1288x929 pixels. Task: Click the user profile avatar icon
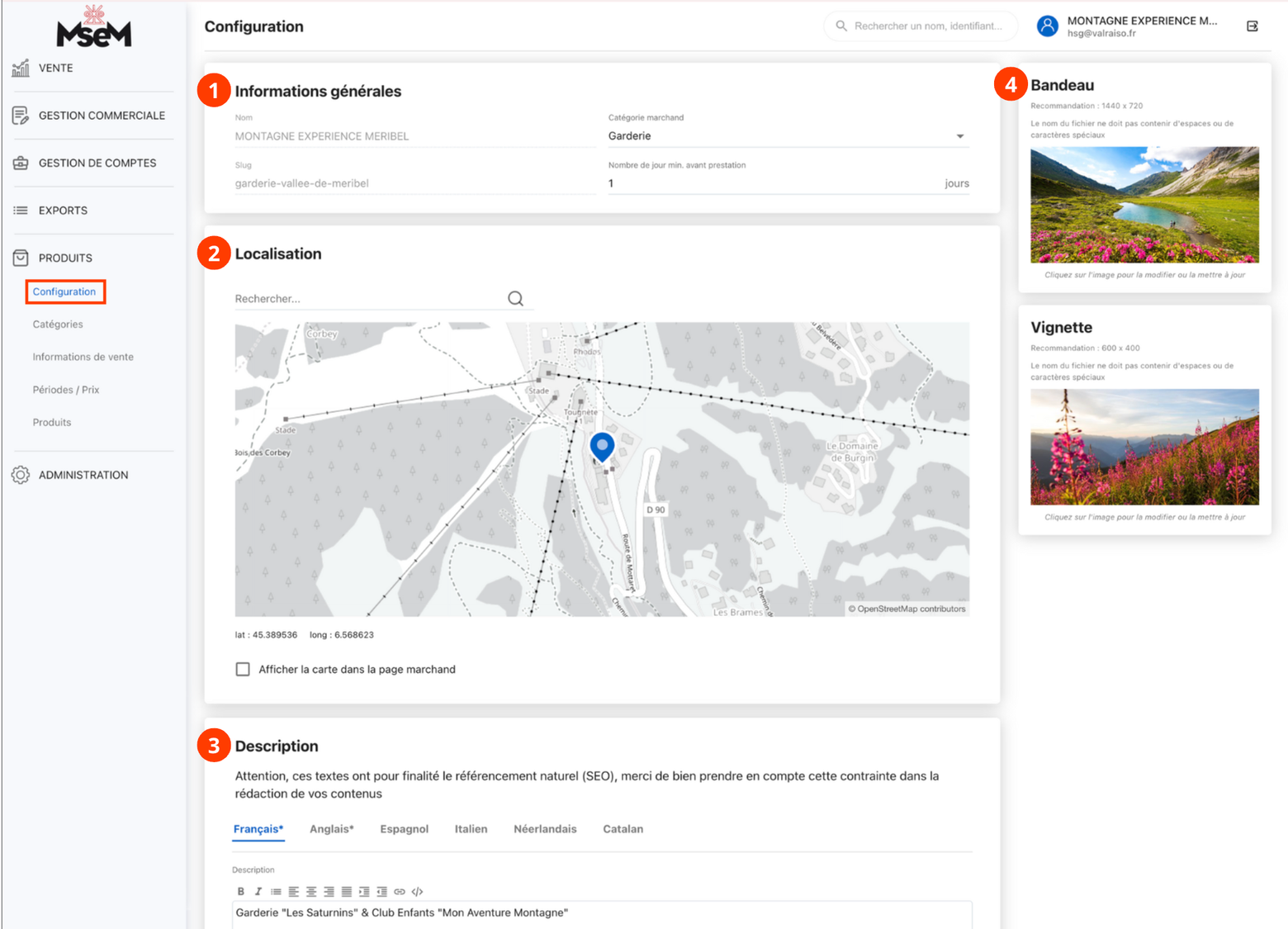coord(1047,26)
